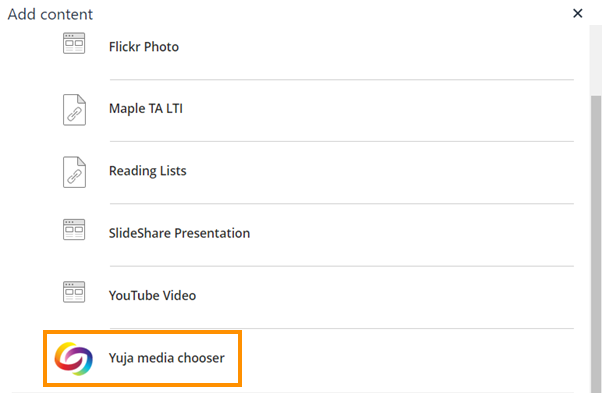Click the vertical scrollbar thumb
602x393 pixels.
596,244
